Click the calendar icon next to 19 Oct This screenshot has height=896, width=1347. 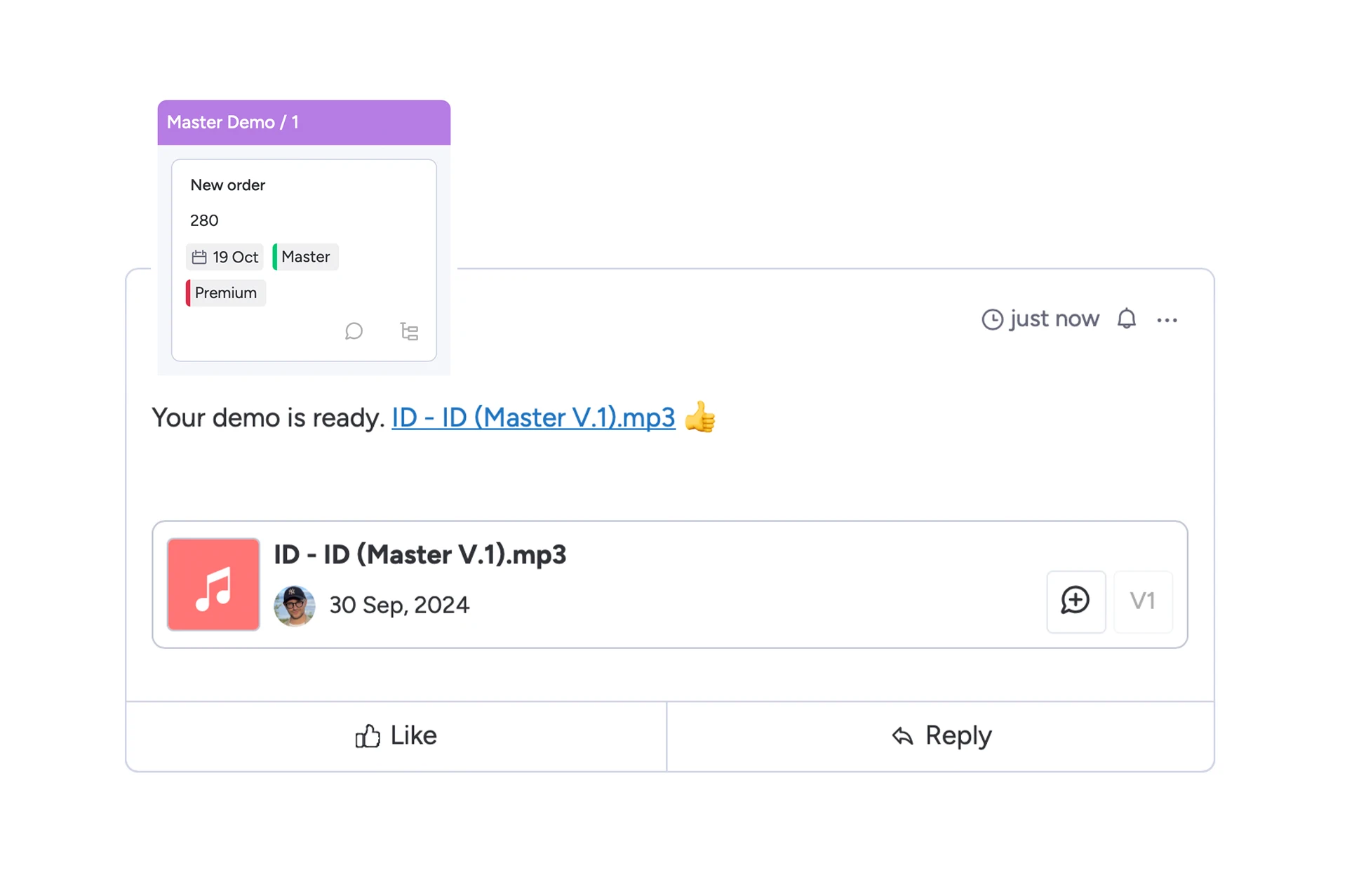pos(199,256)
